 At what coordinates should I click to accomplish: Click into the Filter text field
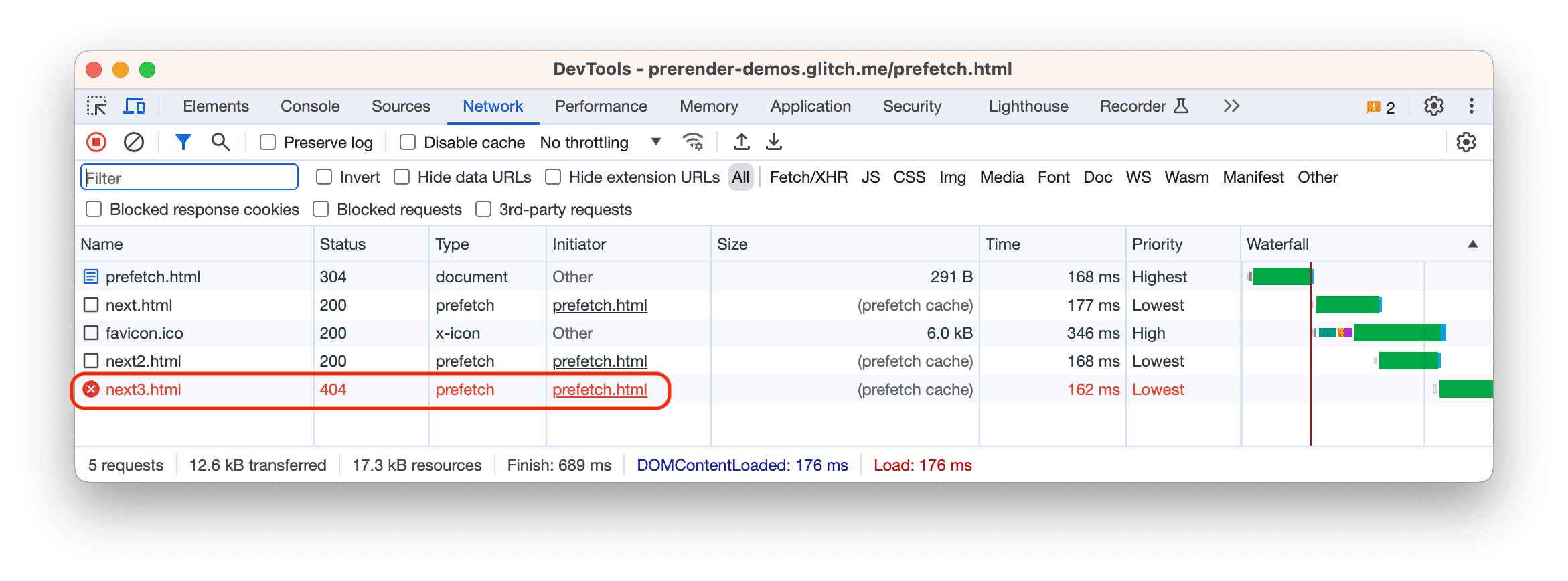(x=189, y=178)
